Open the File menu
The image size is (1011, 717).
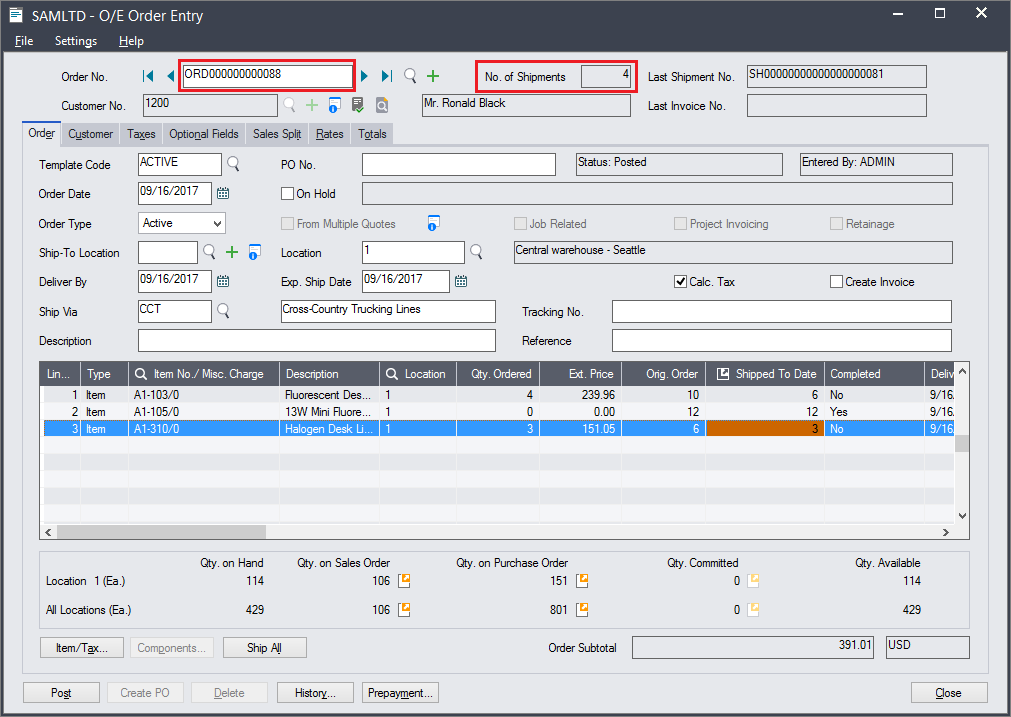point(24,41)
